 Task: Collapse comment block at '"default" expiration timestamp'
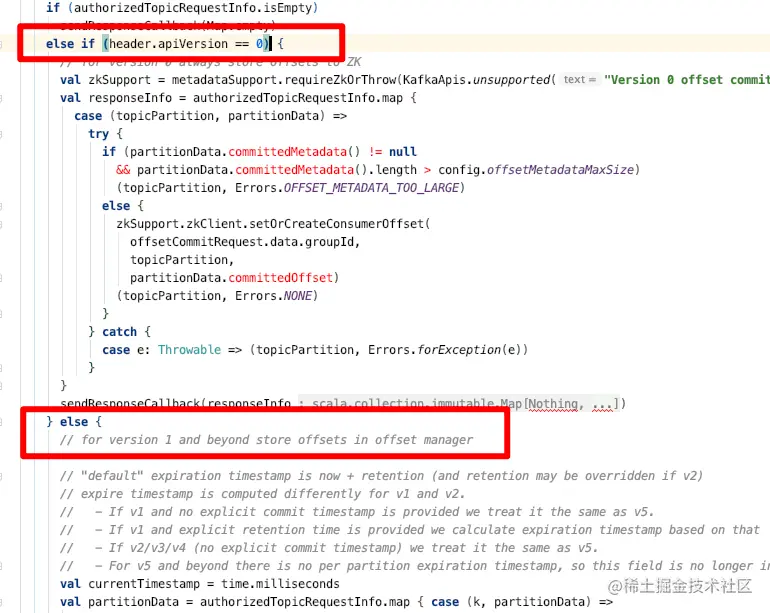click(1, 476)
